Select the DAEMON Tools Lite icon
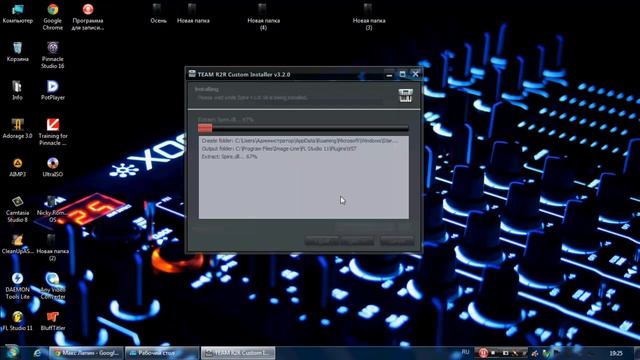This screenshot has height=360, width=640. coord(18,286)
